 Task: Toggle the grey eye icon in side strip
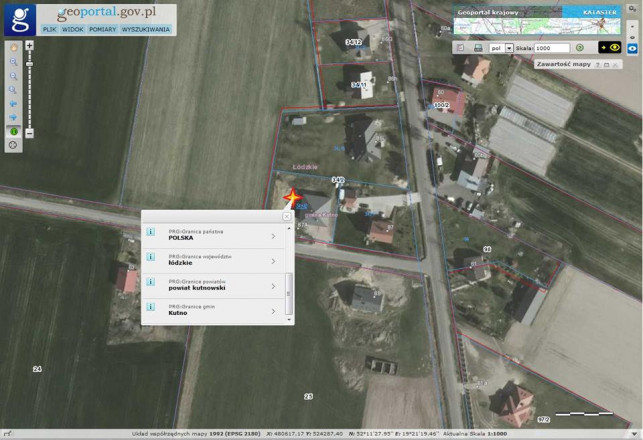click(632, 37)
